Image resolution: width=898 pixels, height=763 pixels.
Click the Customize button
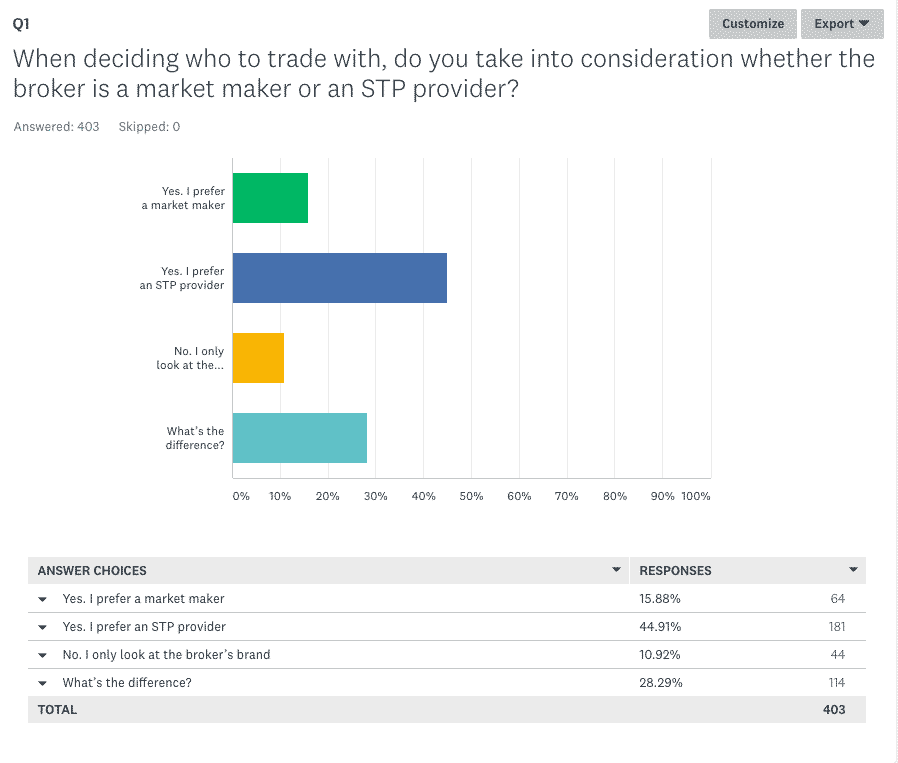click(x=753, y=24)
